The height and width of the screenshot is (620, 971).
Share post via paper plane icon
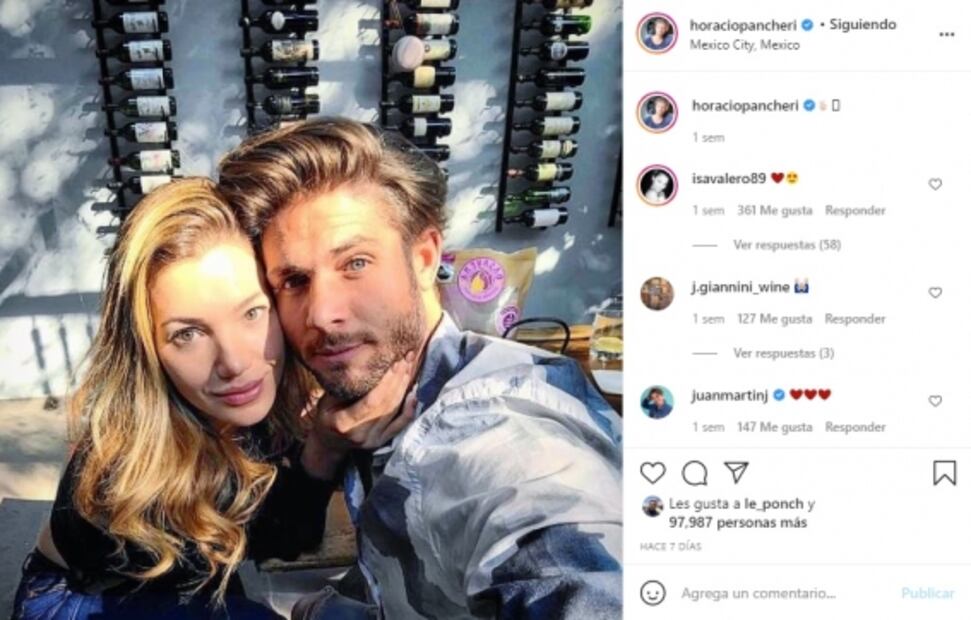[736, 473]
